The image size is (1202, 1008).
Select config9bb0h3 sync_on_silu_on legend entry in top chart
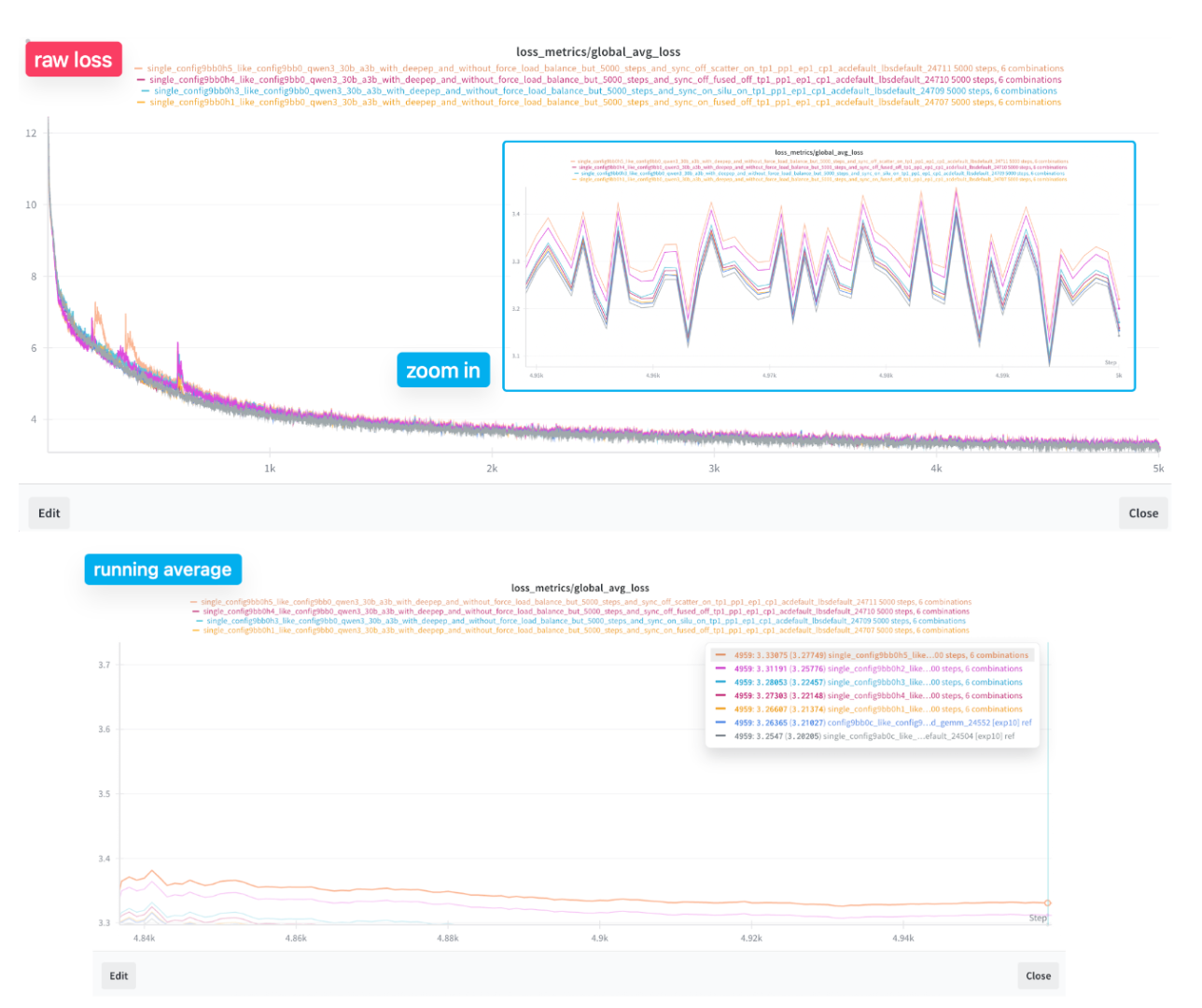605,91
